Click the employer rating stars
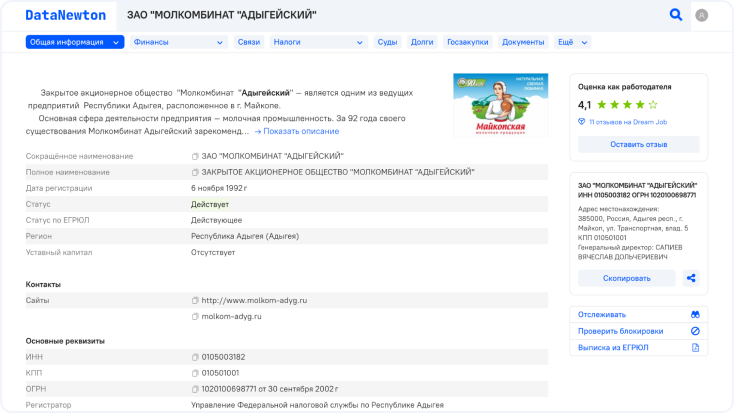This screenshot has height=413, width=734. coord(627,104)
